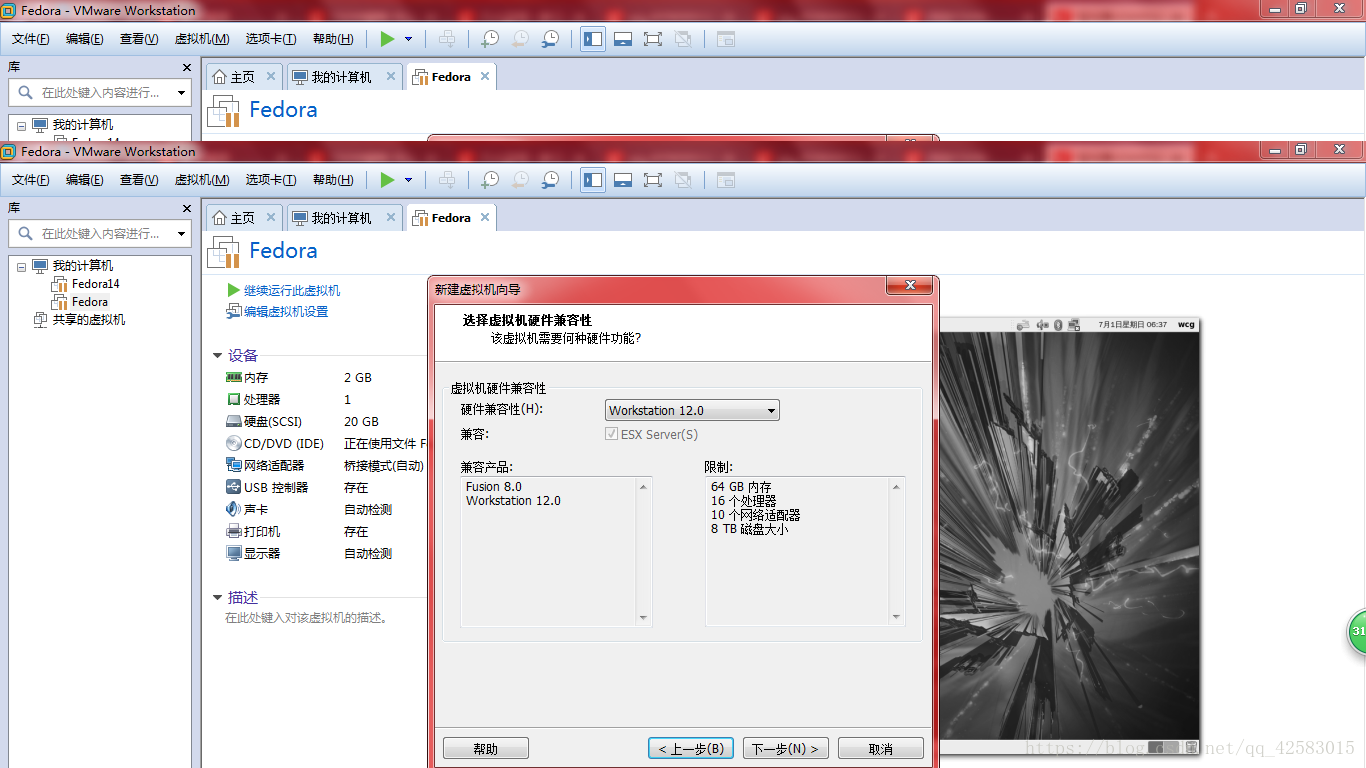Screen dimensions: 1366x768
Task: Click the full screen icon in back window toolbar
Action: pyautogui.click(x=653, y=39)
